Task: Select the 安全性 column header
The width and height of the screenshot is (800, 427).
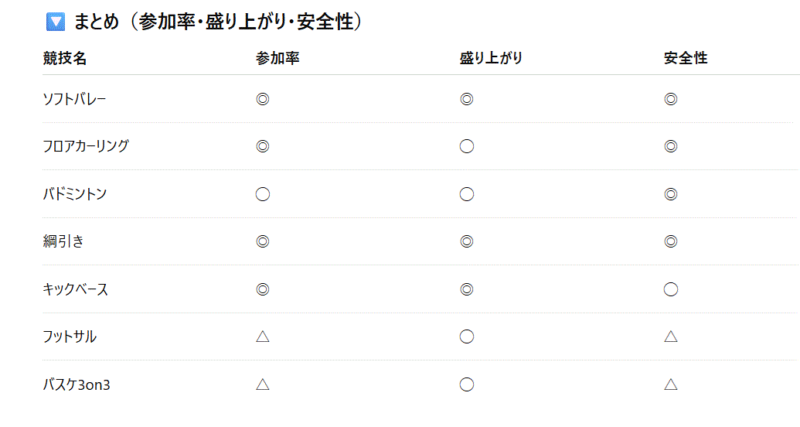Action: 686,58
